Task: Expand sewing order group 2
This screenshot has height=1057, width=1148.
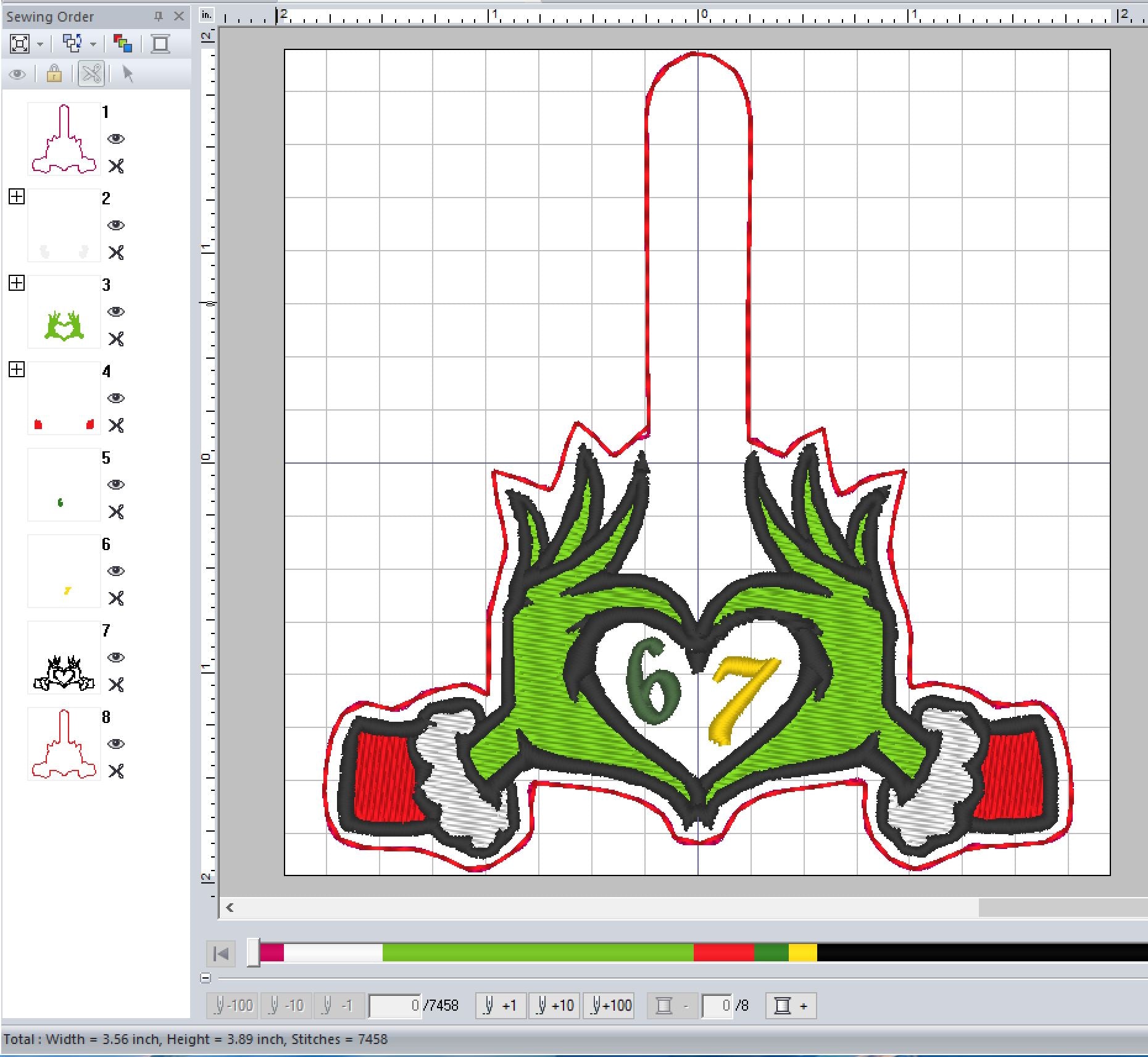Action: click(17, 197)
